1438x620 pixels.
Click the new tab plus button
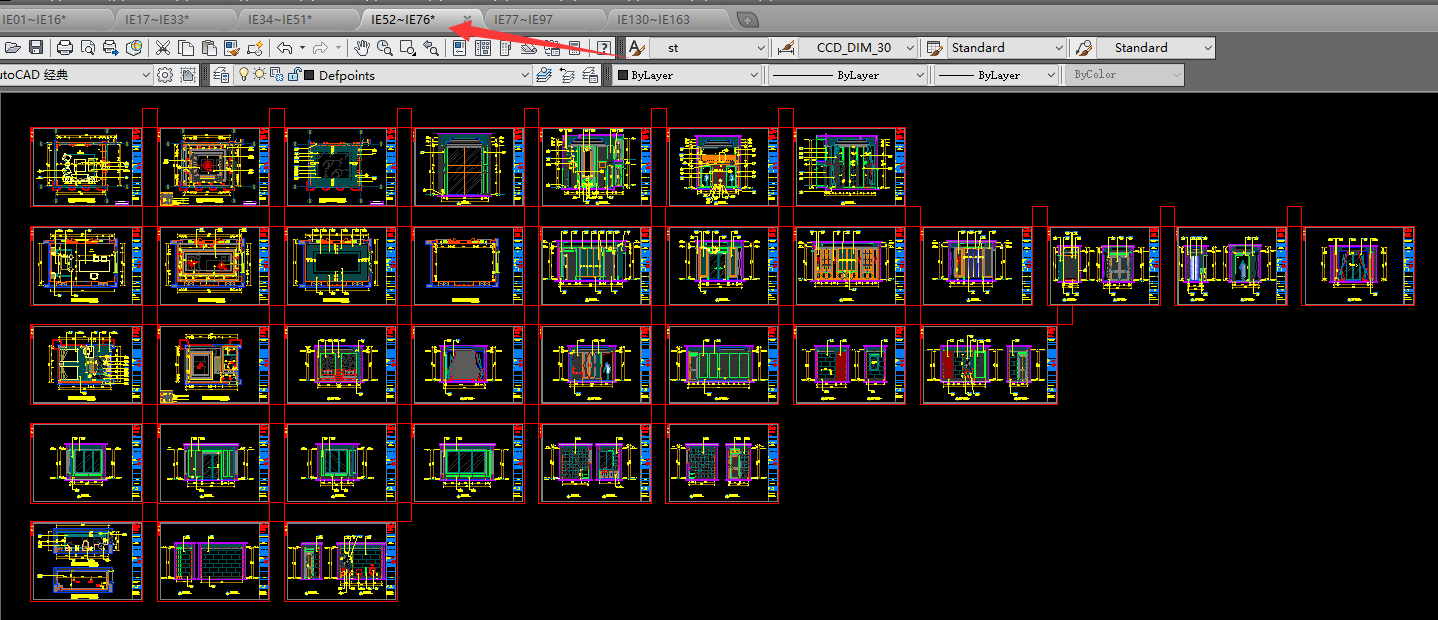[x=748, y=19]
